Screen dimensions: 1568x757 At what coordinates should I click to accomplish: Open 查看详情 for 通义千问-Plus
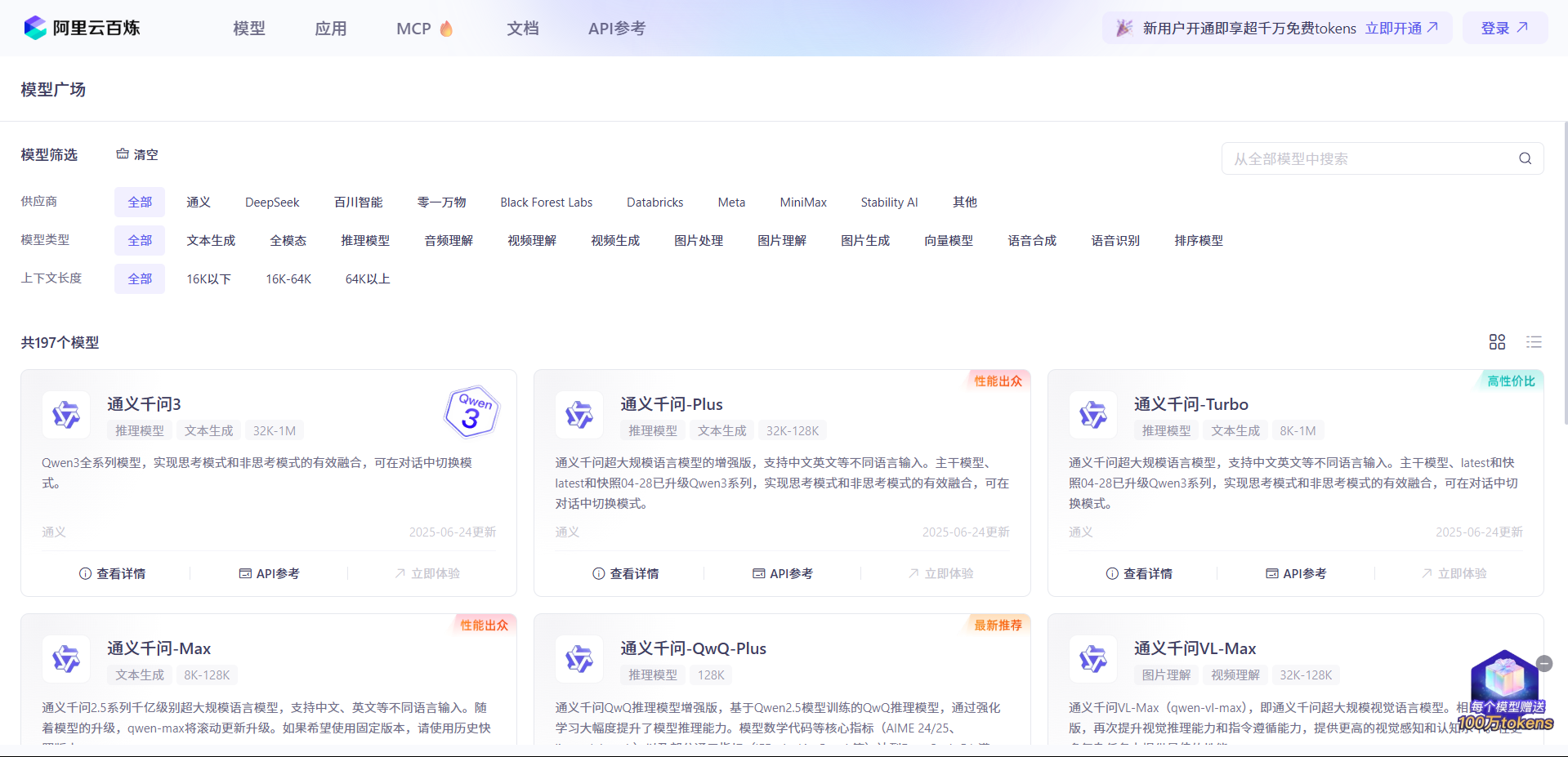tap(625, 573)
